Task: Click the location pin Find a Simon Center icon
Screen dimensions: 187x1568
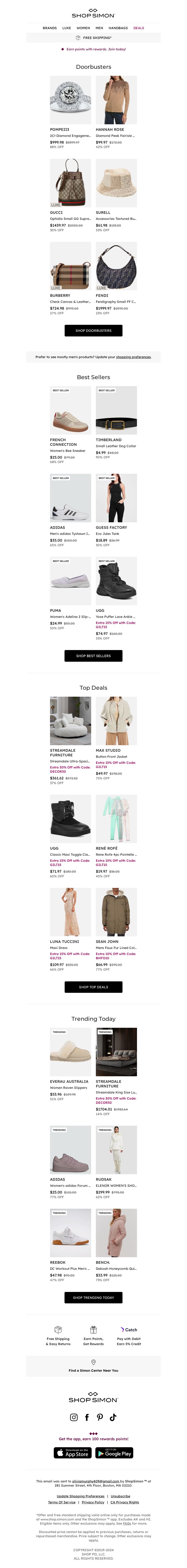Action: pos(93,1362)
